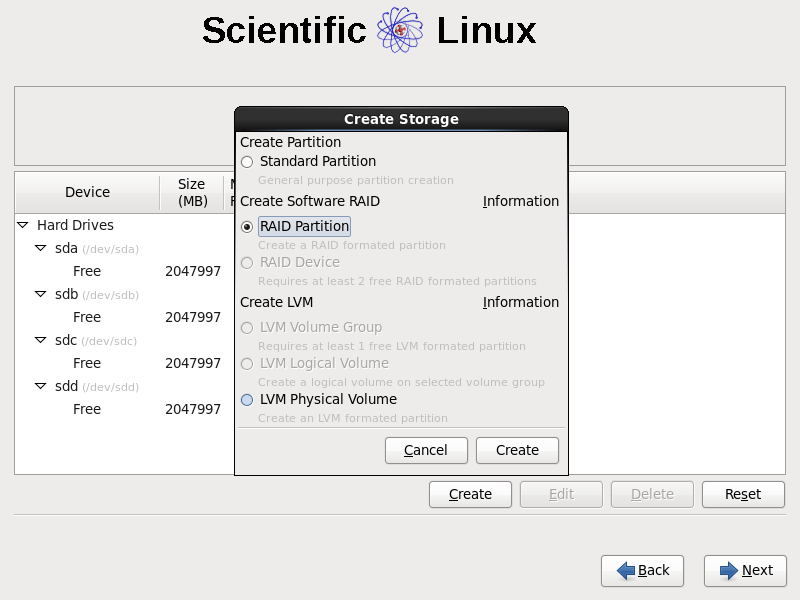The width and height of the screenshot is (800, 600).
Task: Click the 'Create an LVM formated partition' description
Action: (353, 418)
